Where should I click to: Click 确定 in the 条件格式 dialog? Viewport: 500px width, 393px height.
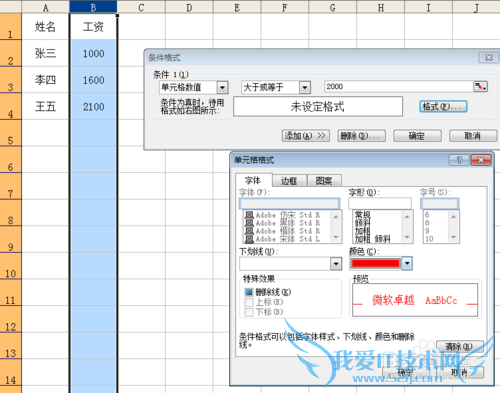click(x=417, y=136)
